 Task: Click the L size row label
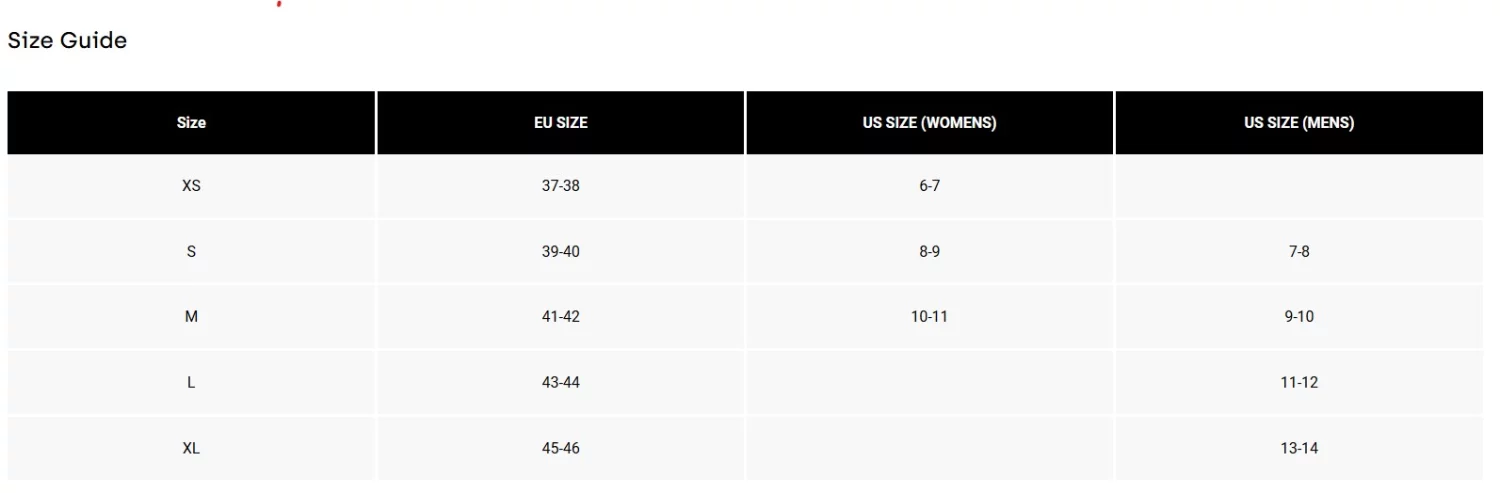point(191,383)
